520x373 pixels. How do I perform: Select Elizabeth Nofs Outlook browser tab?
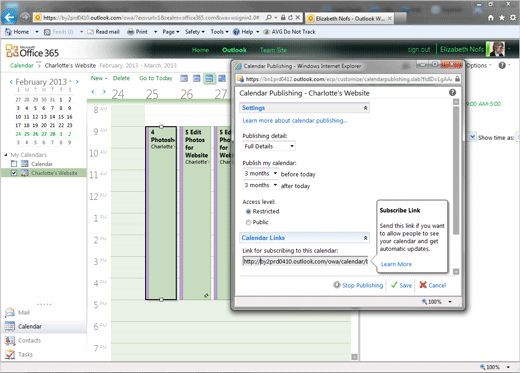coord(350,19)
